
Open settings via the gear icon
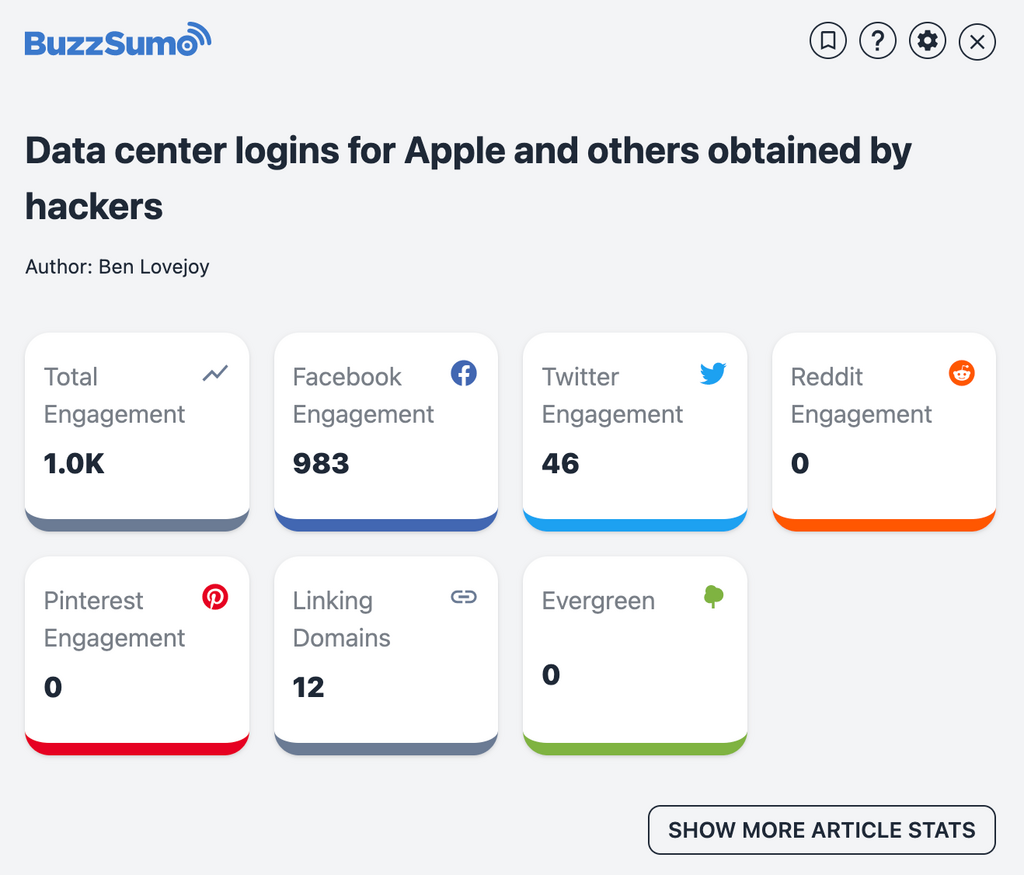click(928, 41)
